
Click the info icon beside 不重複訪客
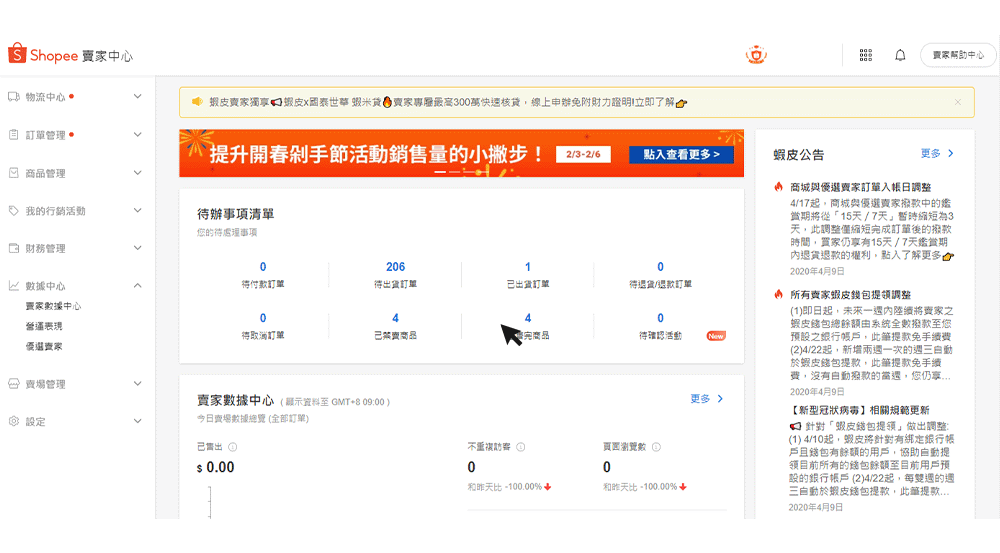pyautogui.click(x=521, y=447)
